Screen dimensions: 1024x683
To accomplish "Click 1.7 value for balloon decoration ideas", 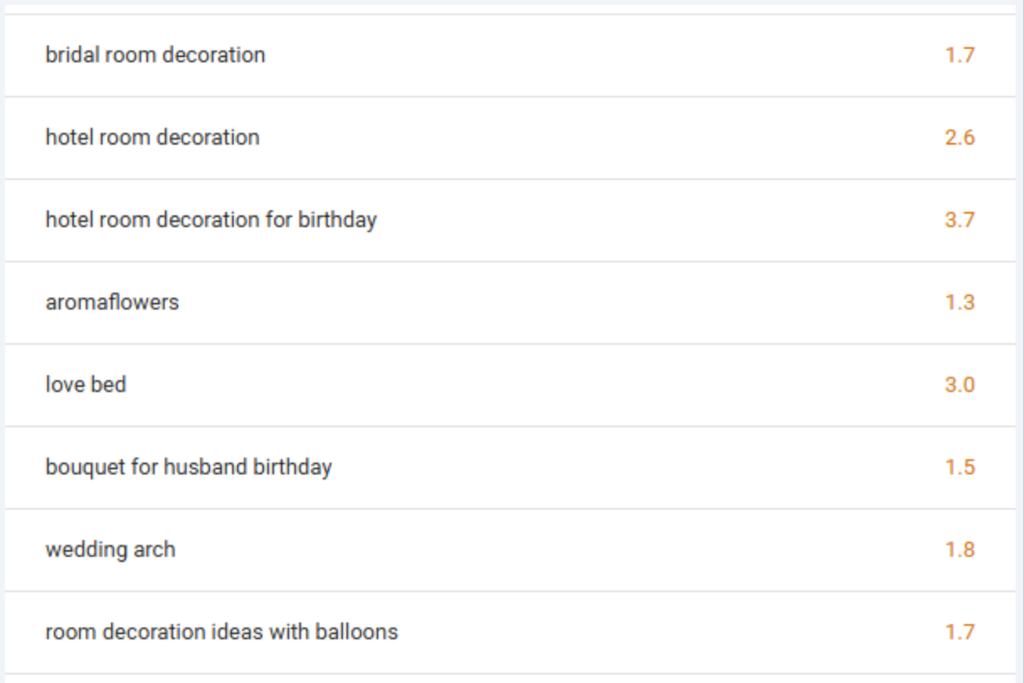I will [959, 632].
